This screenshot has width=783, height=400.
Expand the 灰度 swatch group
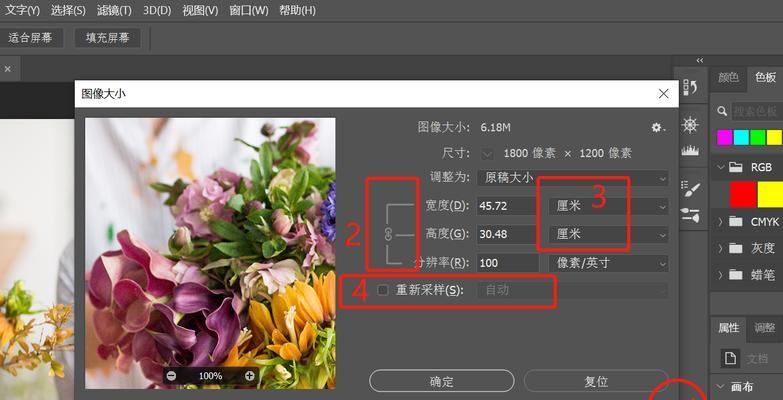720,248
